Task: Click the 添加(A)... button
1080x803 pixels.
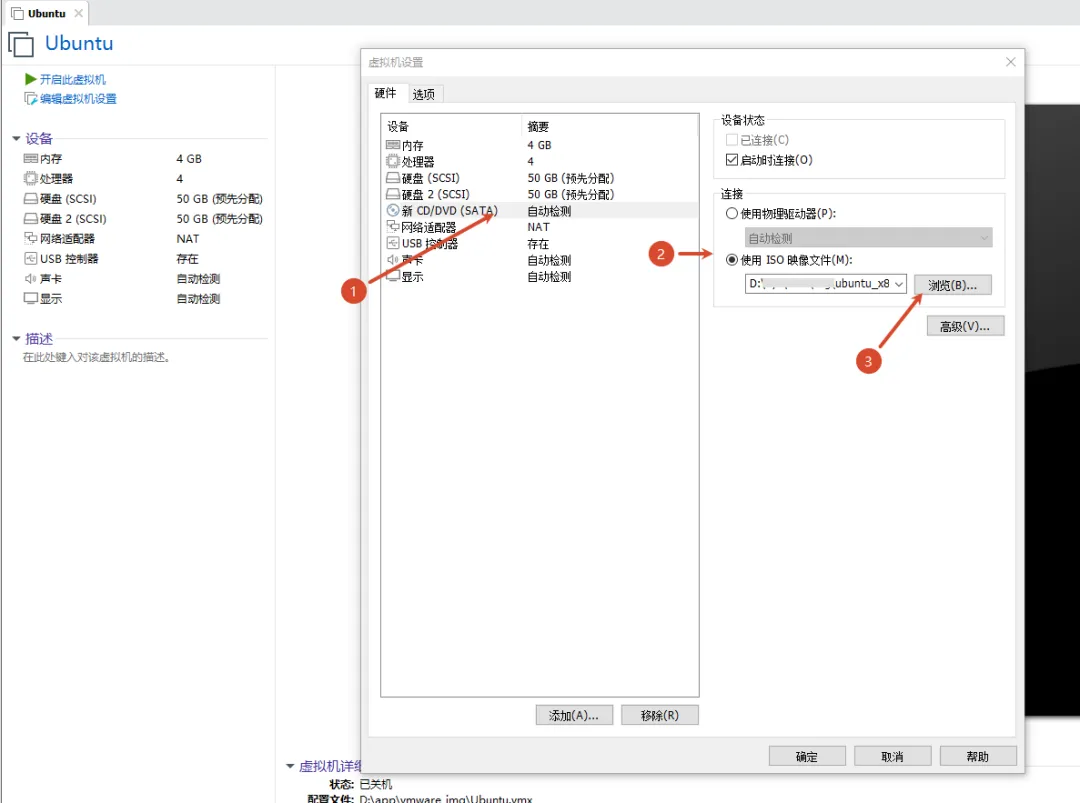Action: 574,715
